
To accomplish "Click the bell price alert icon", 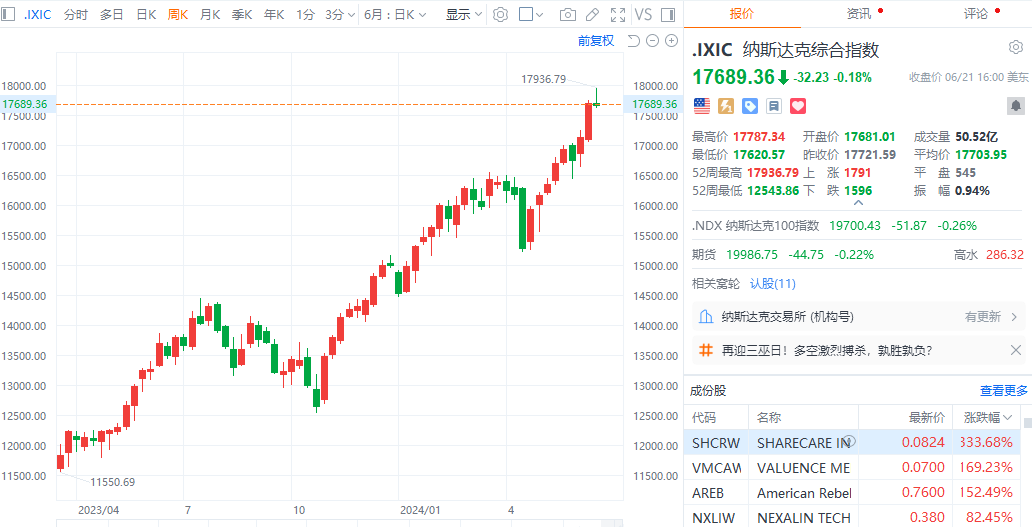I will [x=1016, y=106].
